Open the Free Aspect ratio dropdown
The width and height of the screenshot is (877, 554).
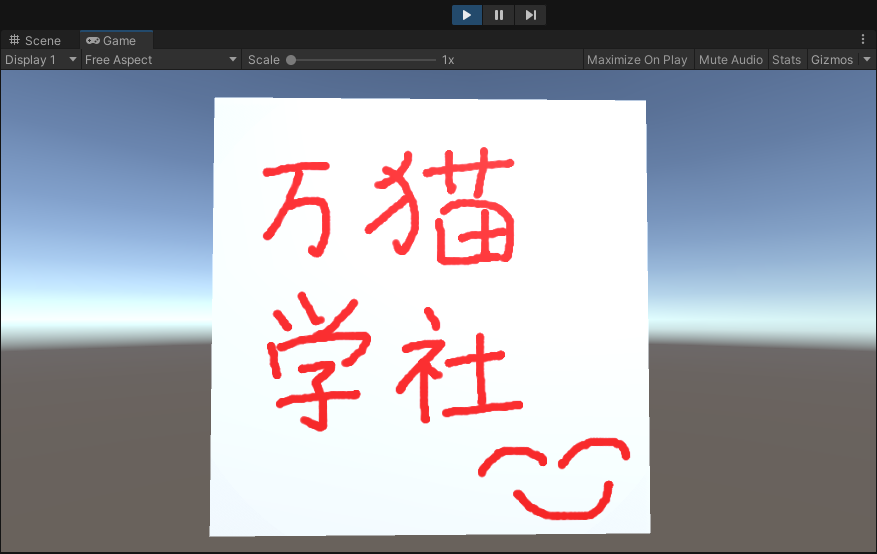click(161, 60)
